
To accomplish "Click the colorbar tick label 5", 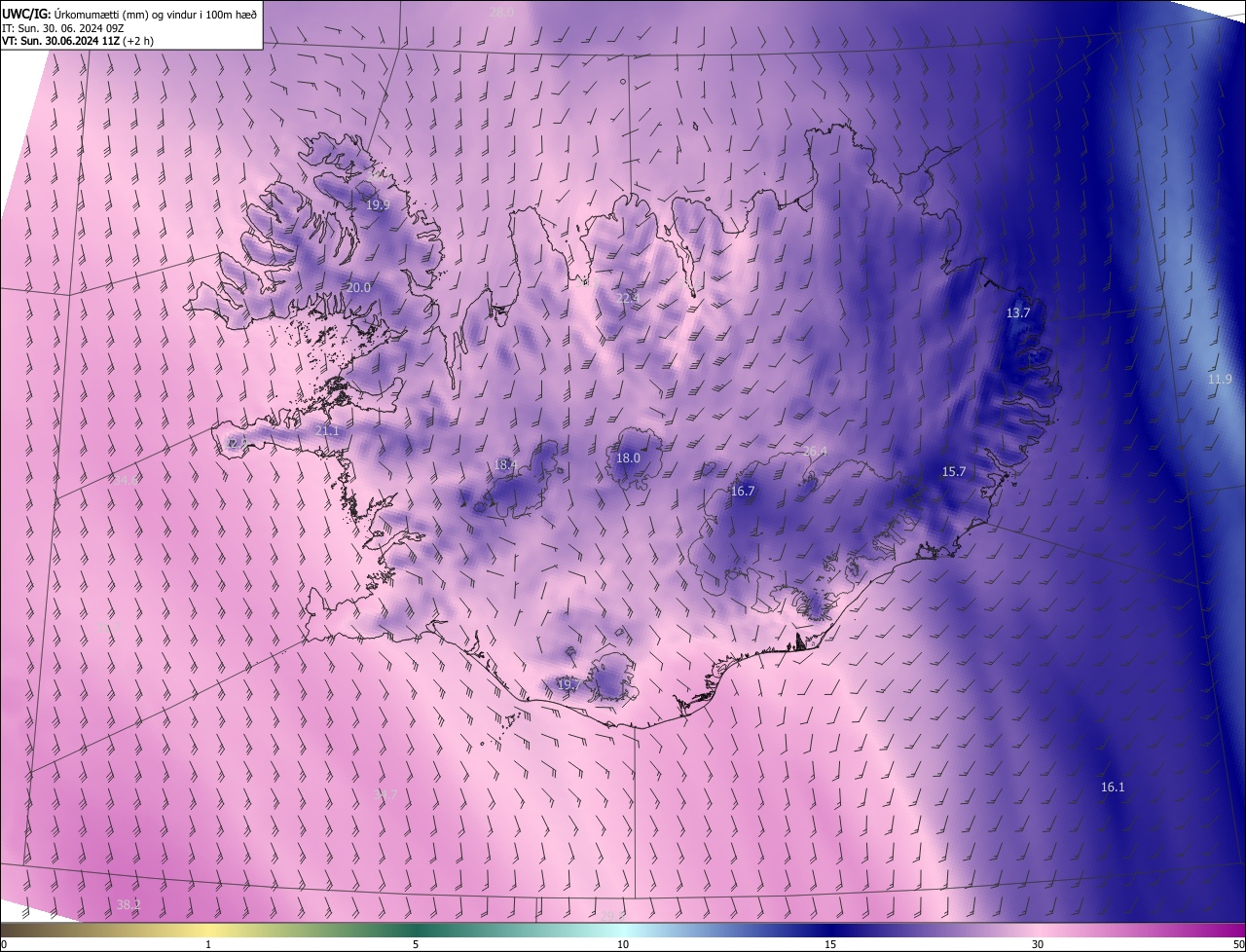I will pyautogui.click(x=416, y=945).
